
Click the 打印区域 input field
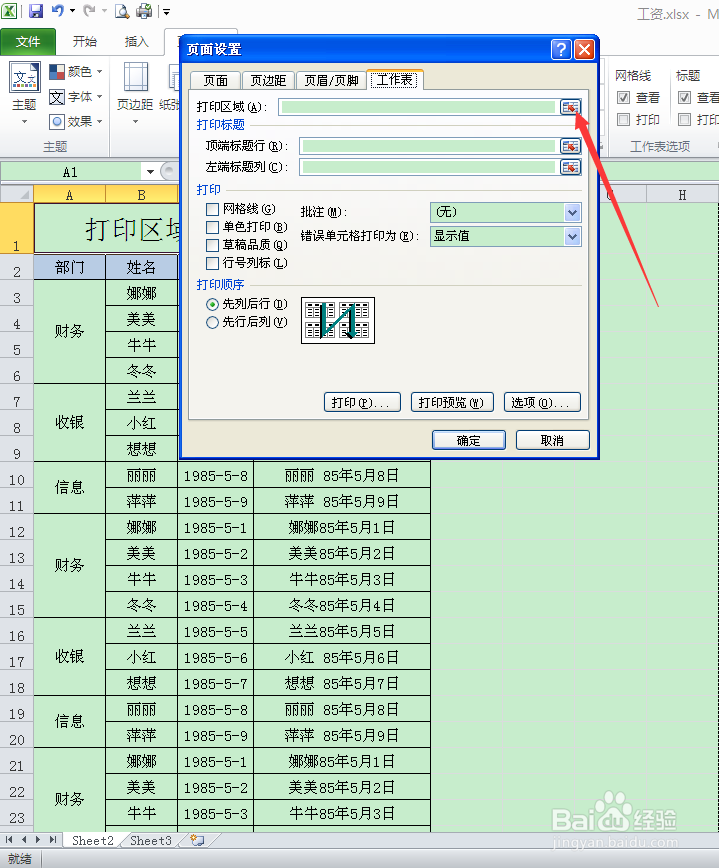(418, 107)
